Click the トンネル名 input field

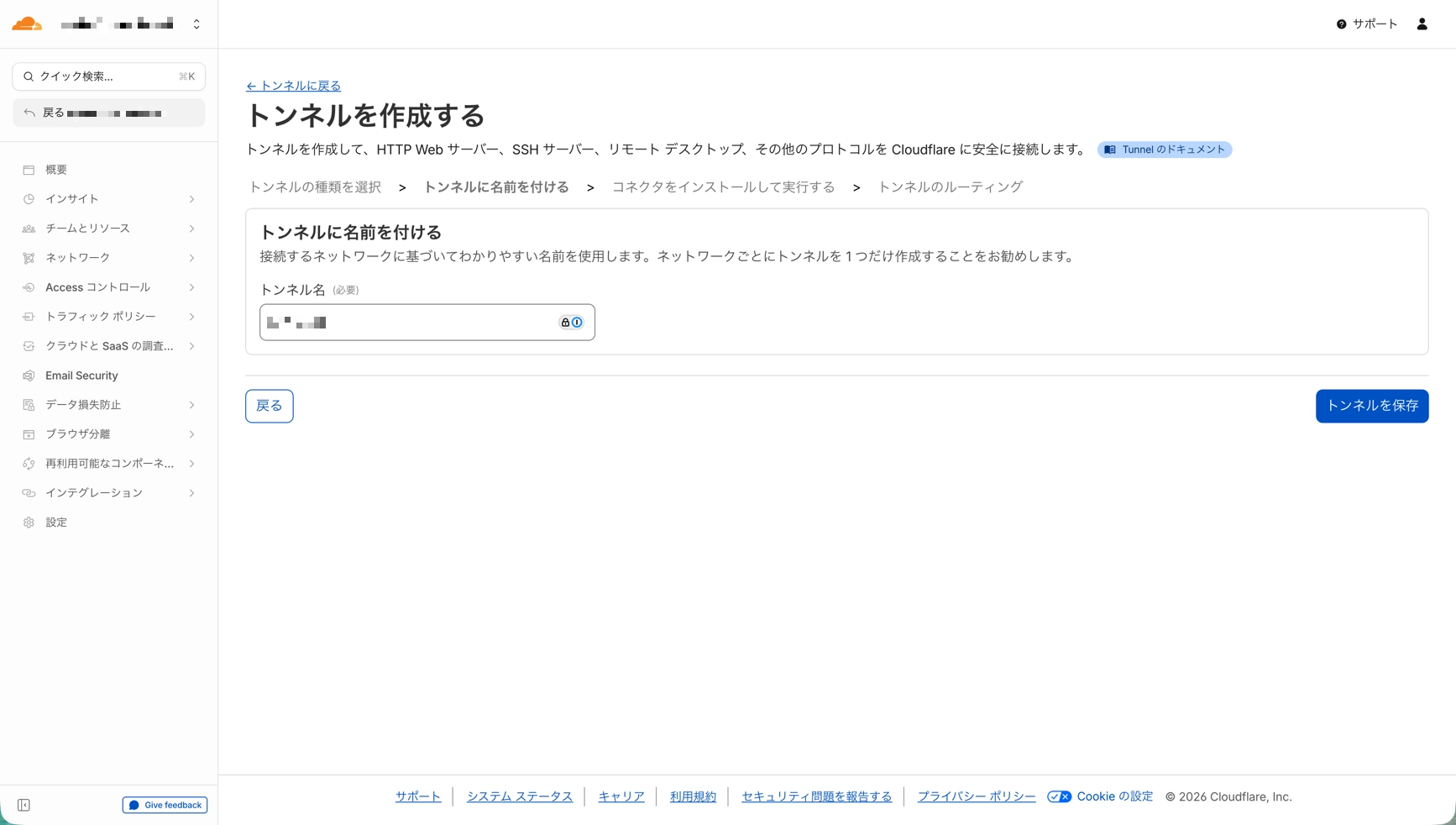[407, 323]
